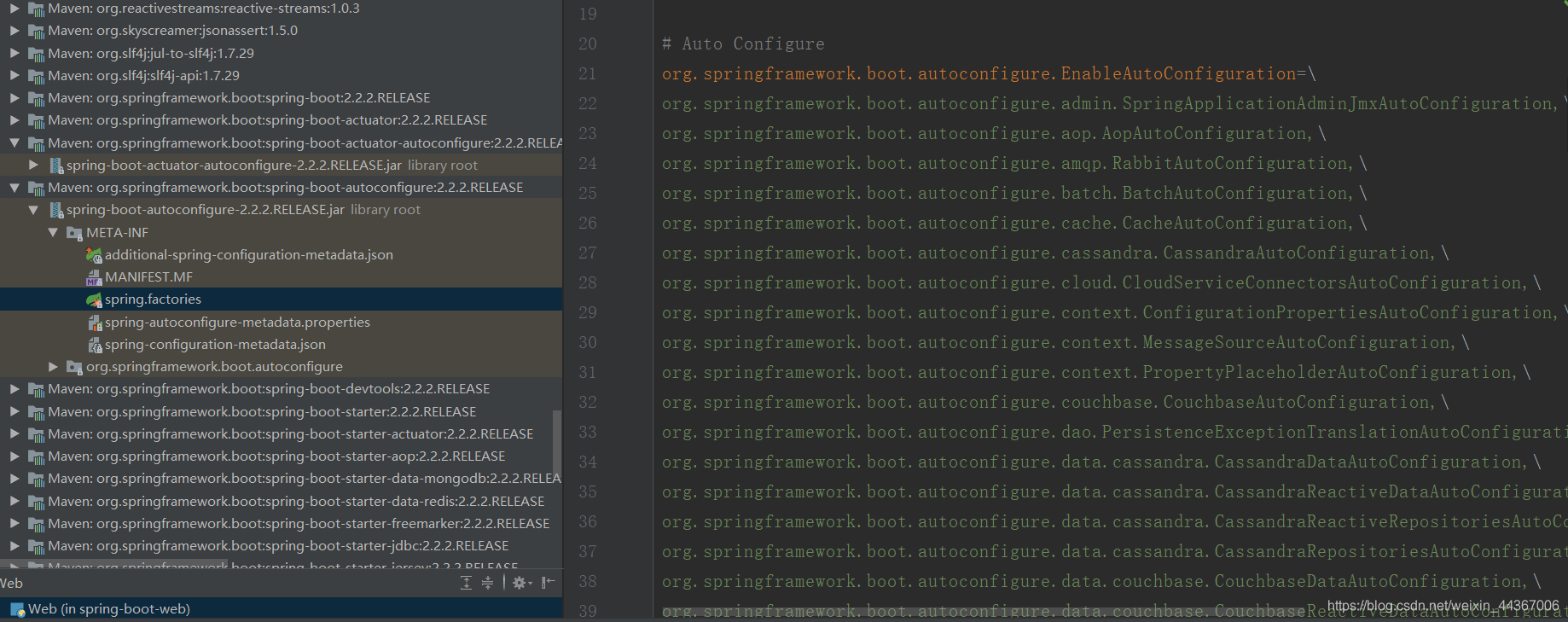The image size is (1568, 622).
Task: Select additional-spring-configuration-metadata.json in the tree
Action: (249, 255)
